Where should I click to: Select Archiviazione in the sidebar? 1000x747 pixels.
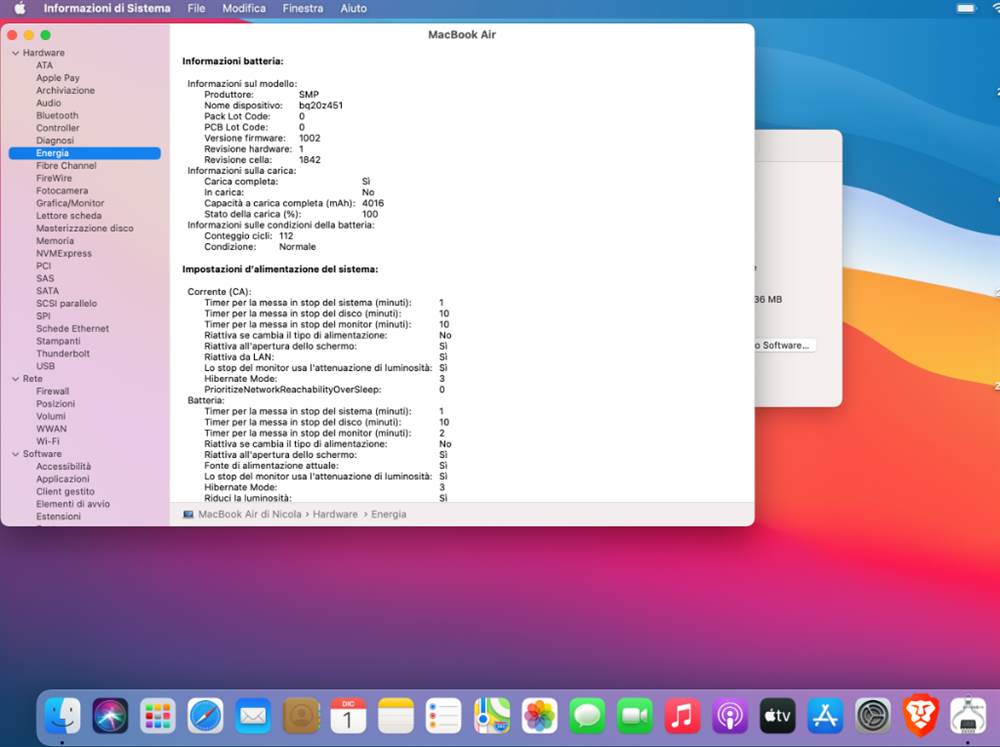[x=66, y=91]
